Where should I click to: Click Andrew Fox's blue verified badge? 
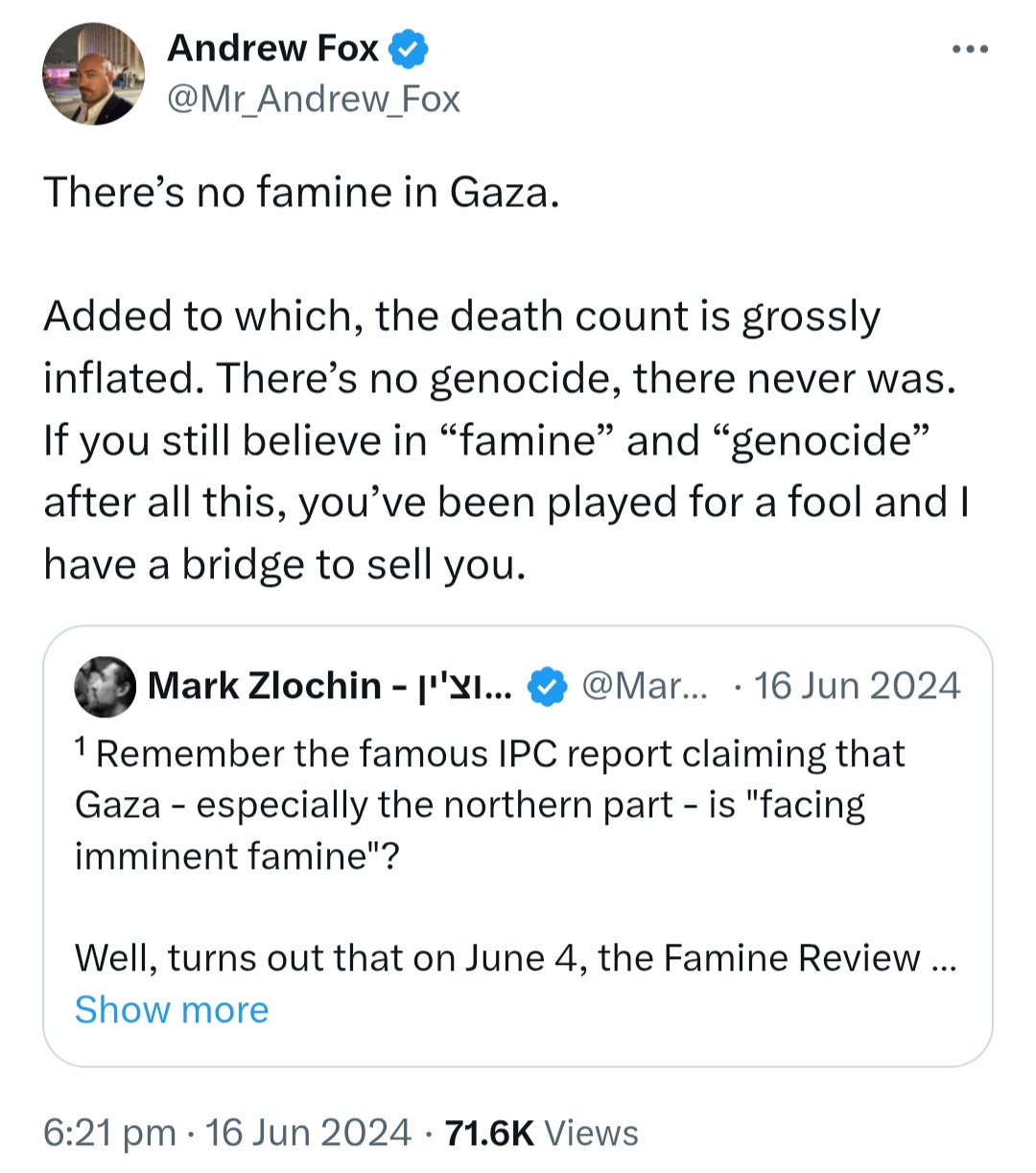pyautogui.click(x=408, y=50)
